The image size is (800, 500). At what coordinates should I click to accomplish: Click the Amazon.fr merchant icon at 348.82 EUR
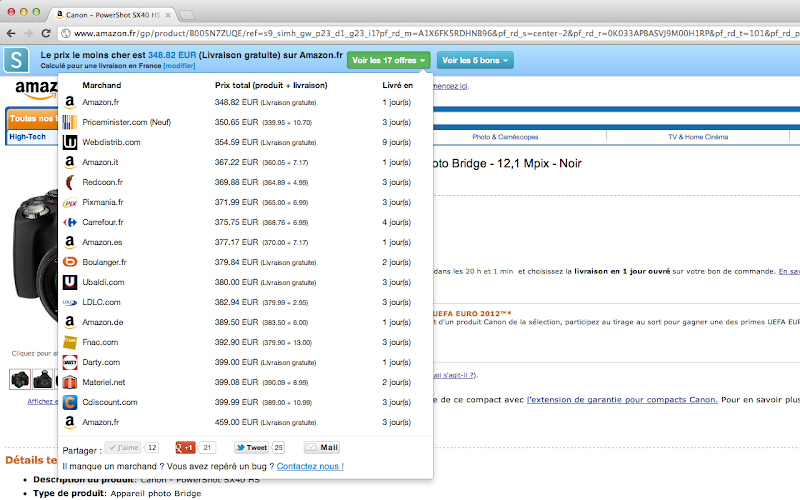70,103
